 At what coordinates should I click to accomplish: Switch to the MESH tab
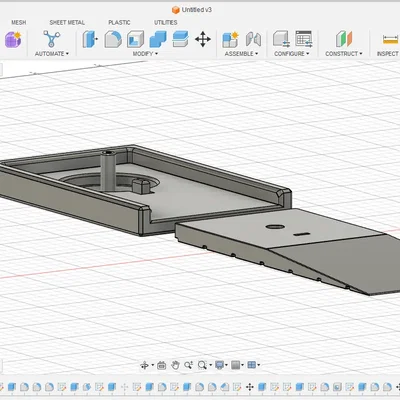19,22
